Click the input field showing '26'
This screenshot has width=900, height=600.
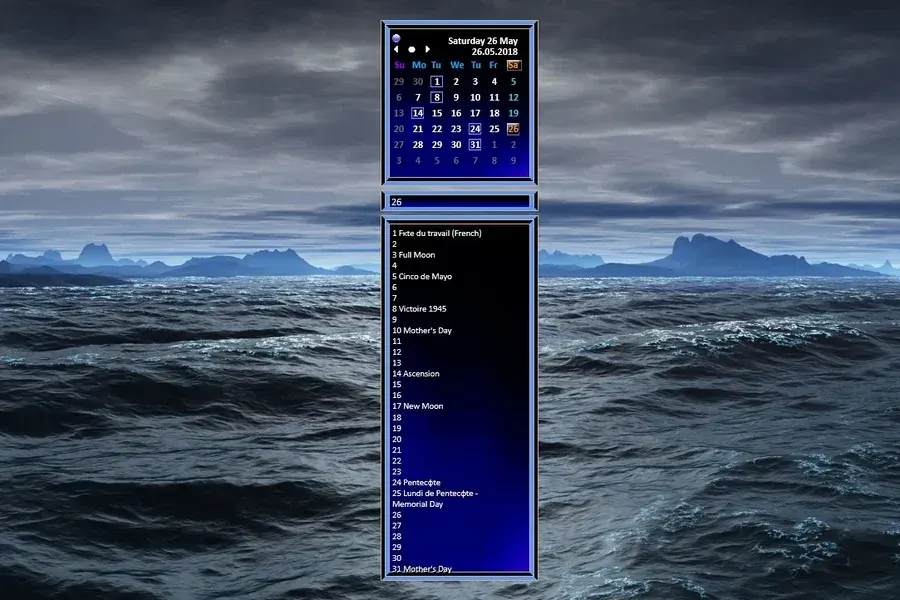[459, 202]
